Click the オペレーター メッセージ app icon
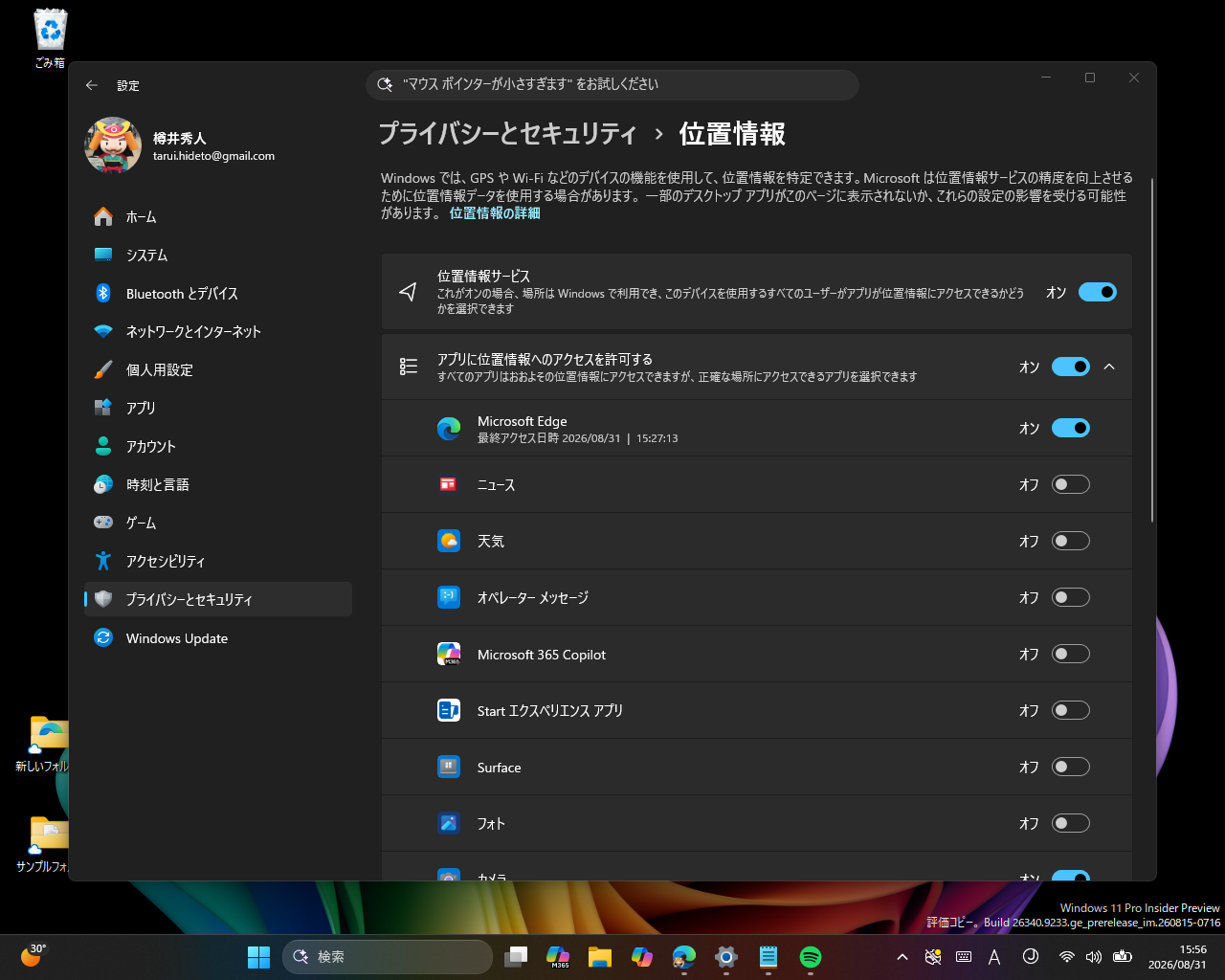The image size is (1225, 980). (449, 597)
